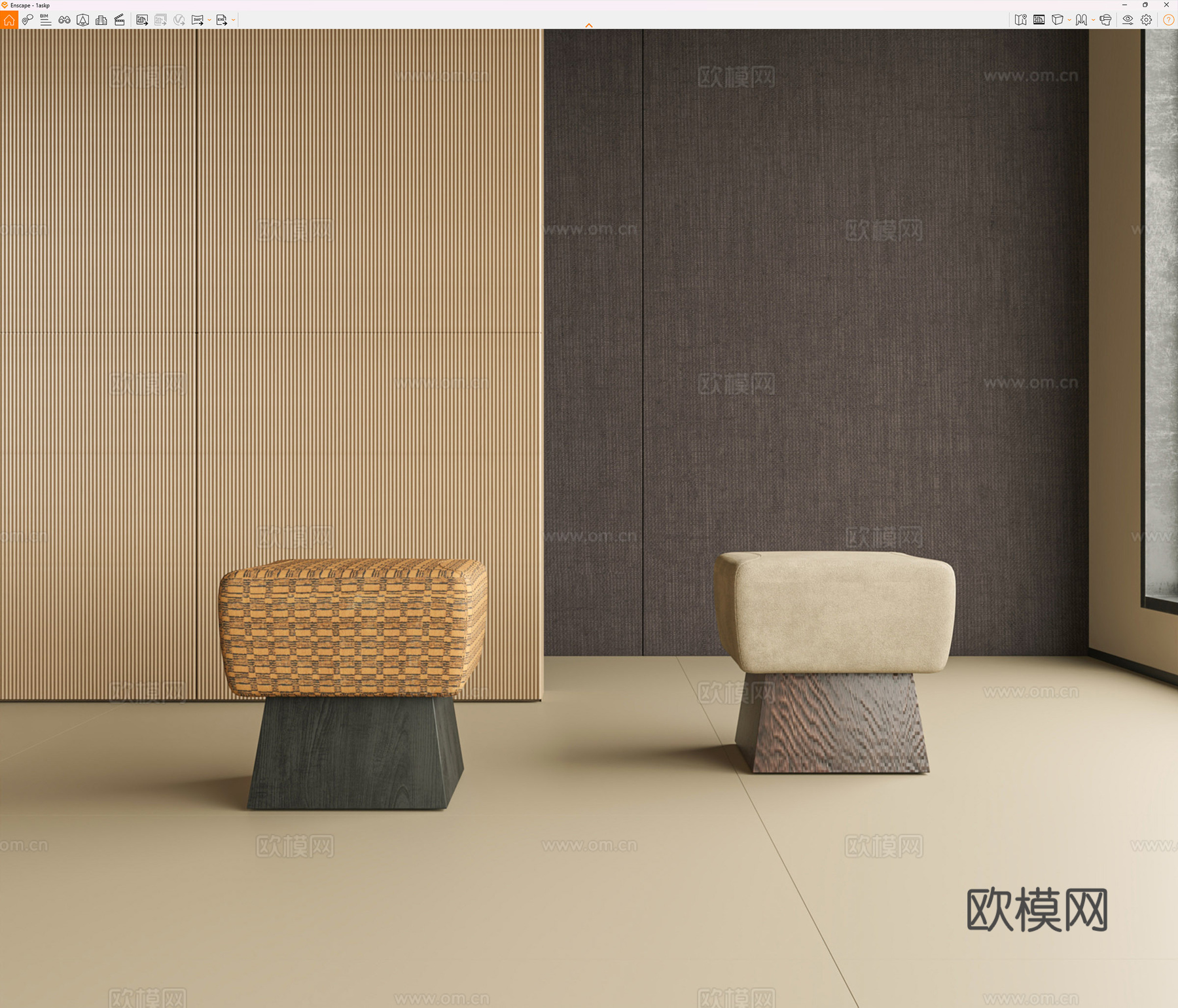Screen dimensions: 1178x1008
Task: Expand the navigation mode dropdown arrow
Action: click(x=1094, y=20)
